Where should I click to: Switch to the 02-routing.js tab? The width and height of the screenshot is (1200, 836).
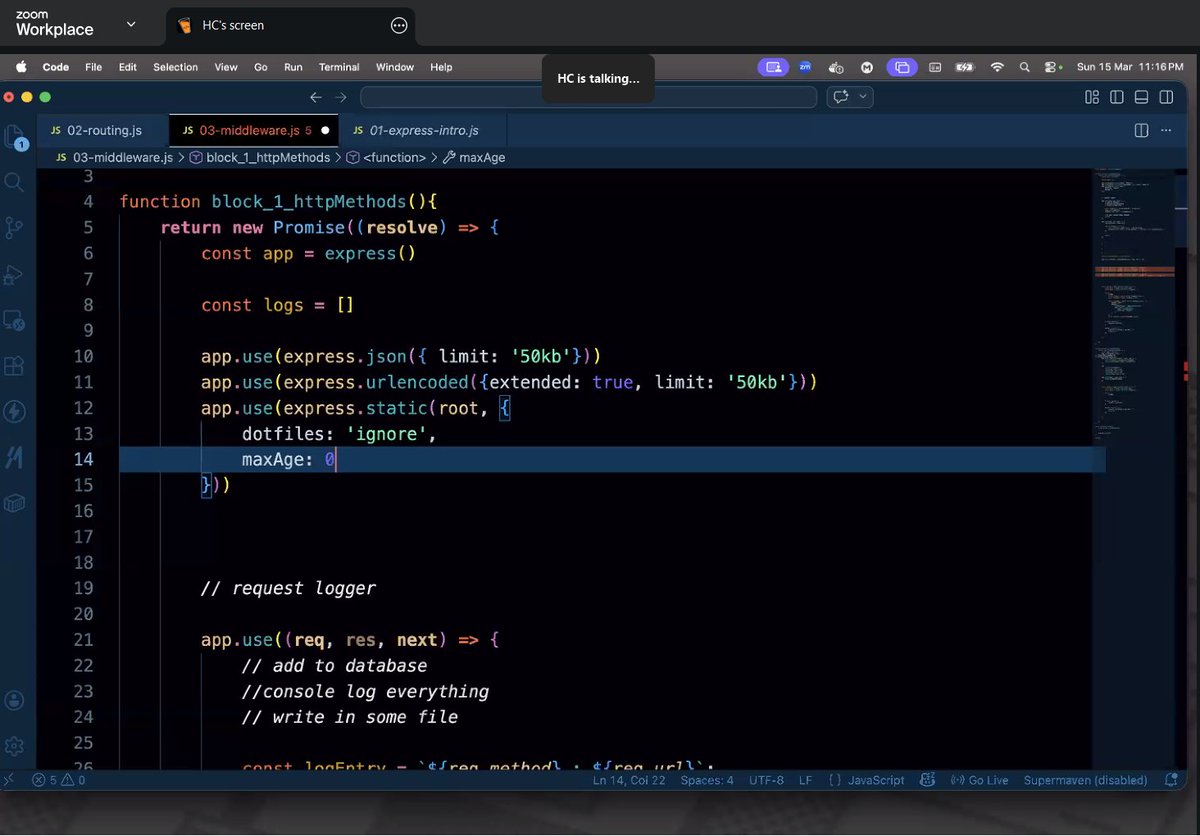pyautogui.click(x=103, y=130)
